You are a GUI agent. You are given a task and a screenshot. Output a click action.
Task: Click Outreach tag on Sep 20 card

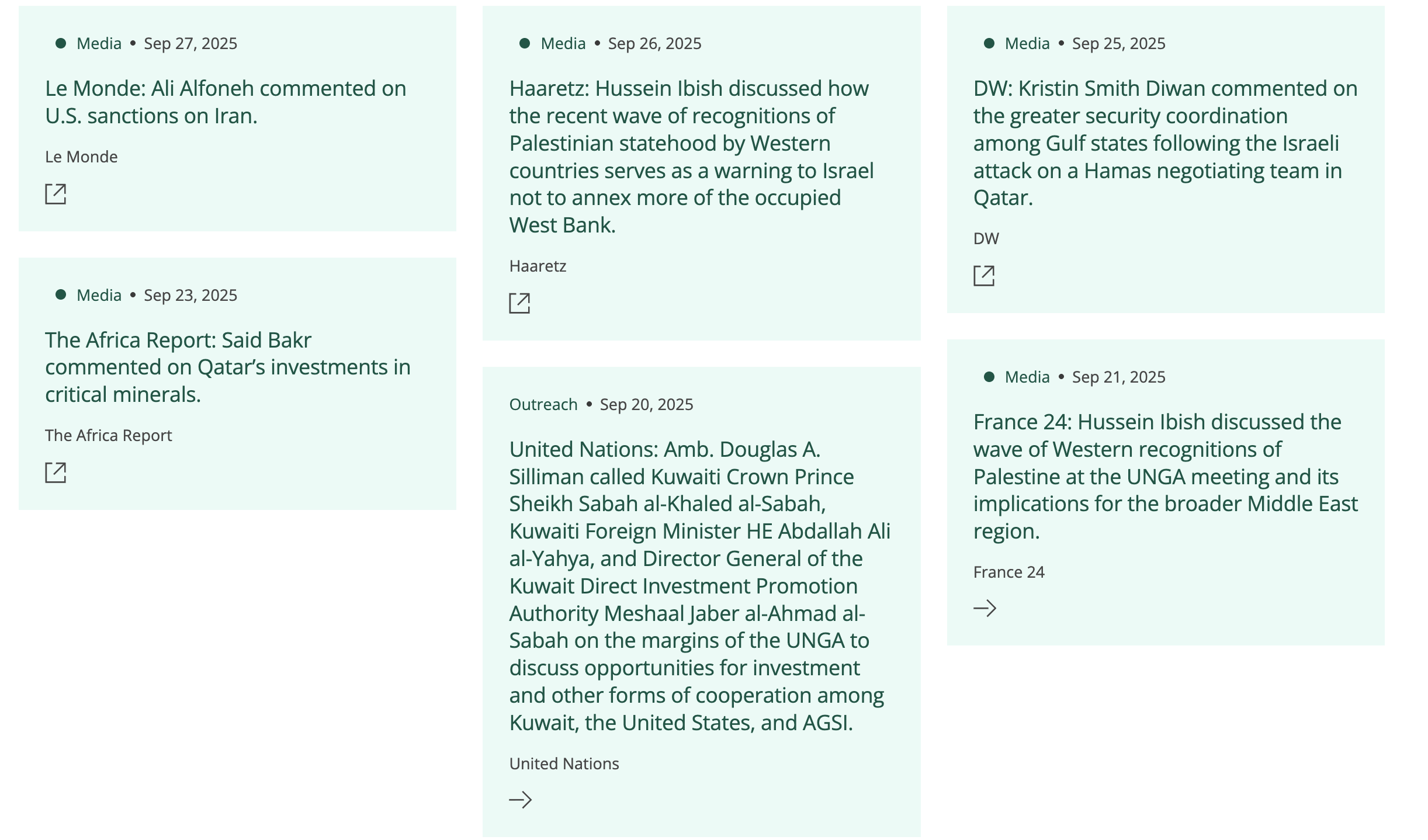coord(543,404)
